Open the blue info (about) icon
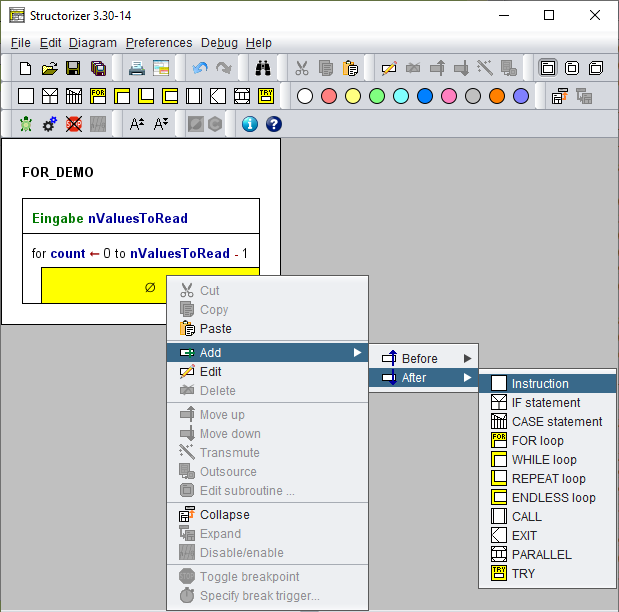The width and height of the screenshot is (619, 612). (x=249, y=124)
